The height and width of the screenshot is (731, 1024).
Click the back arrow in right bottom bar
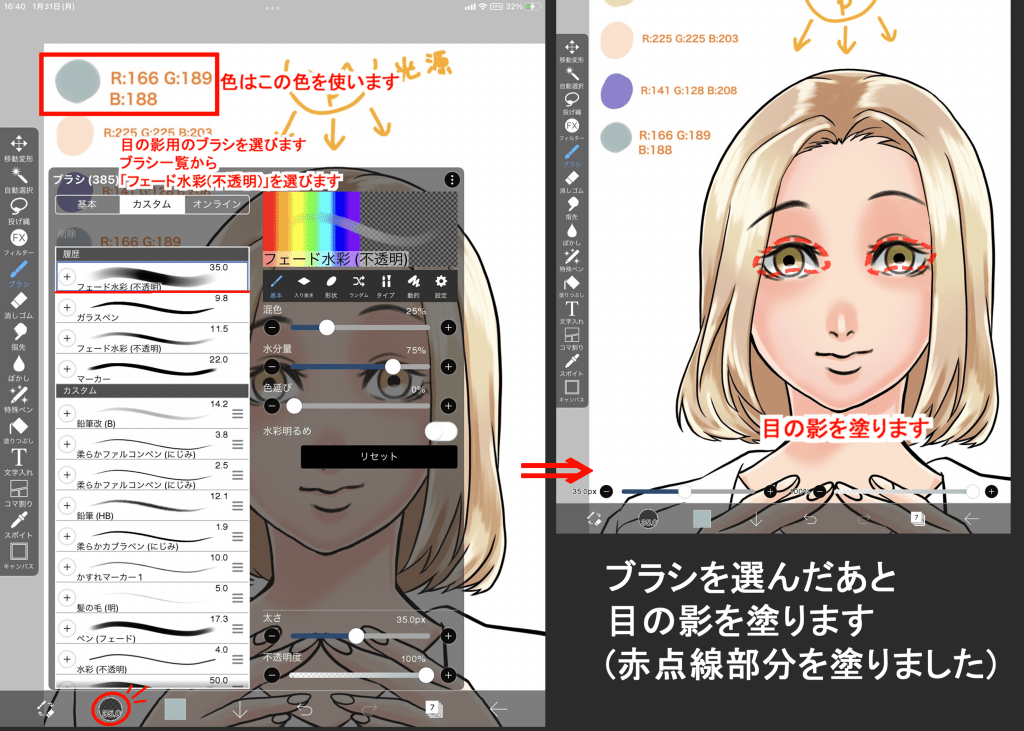click(x=971, y=519)
